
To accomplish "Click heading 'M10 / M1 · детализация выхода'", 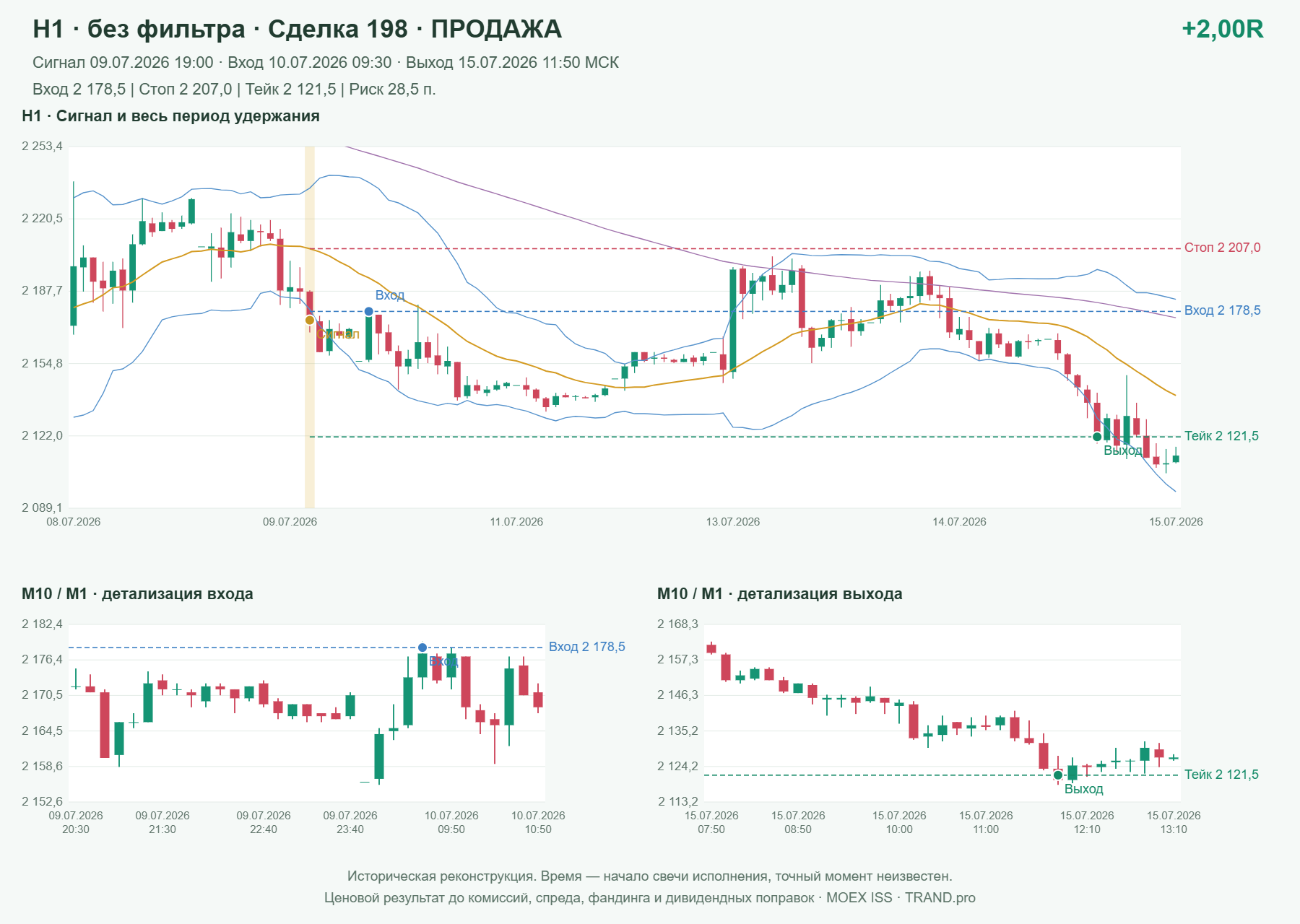I will (779, 594).
